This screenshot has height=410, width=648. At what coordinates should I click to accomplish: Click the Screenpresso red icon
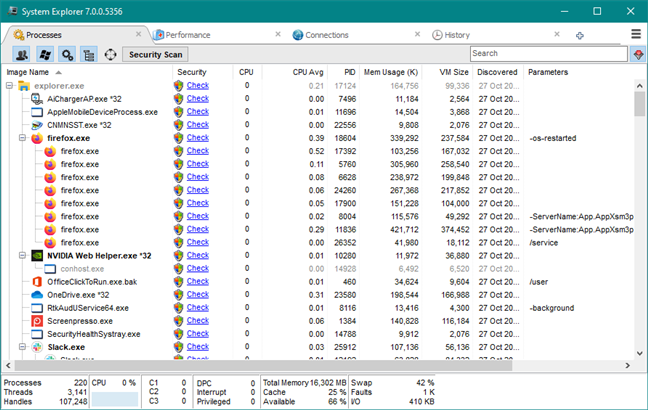point(37,321)
